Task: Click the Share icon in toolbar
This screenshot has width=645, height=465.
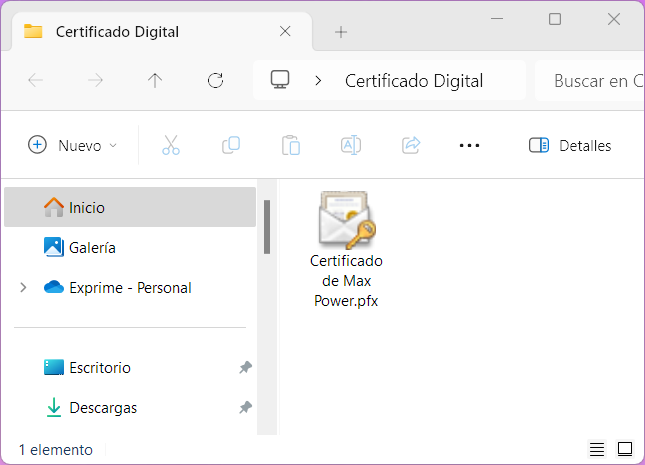Action: point(411,145)
